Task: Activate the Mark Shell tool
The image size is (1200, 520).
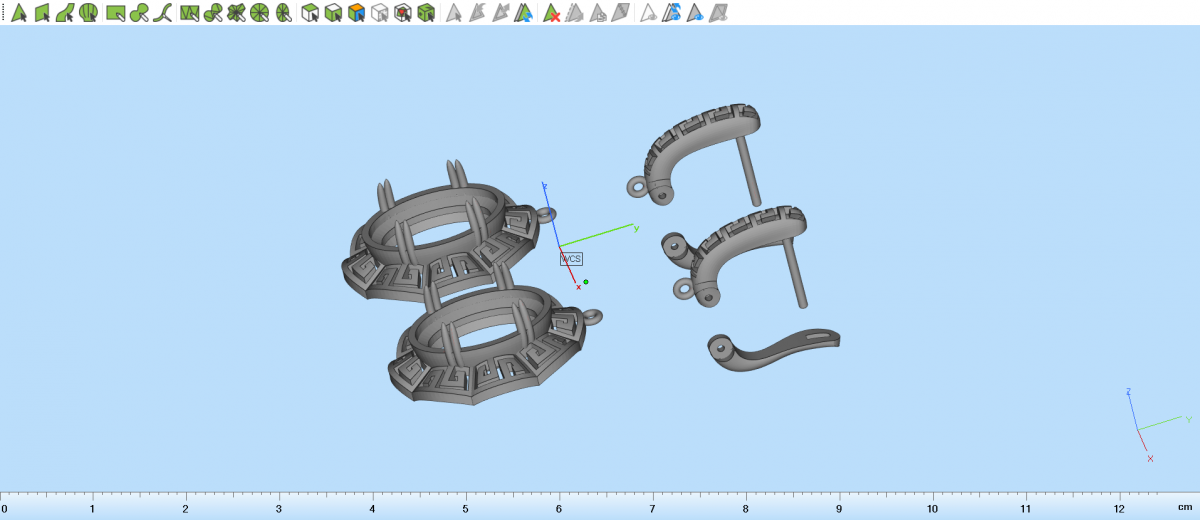Action: tap(89, 13)
